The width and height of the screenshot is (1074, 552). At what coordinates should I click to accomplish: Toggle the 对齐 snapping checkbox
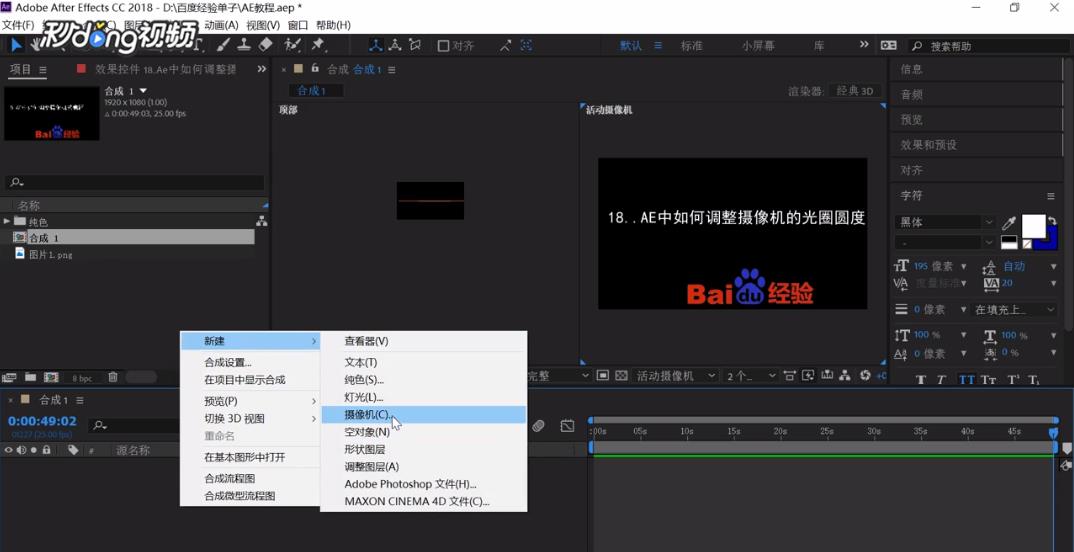point(443,46)
